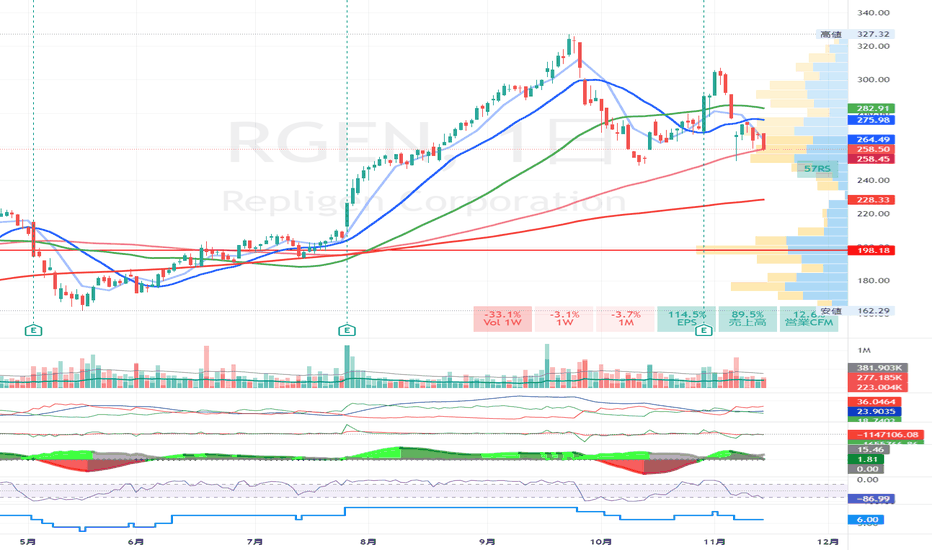This screenshot has height=550, width=932.
Task: Click the 5月 time axis label
Action: point(27,542)
